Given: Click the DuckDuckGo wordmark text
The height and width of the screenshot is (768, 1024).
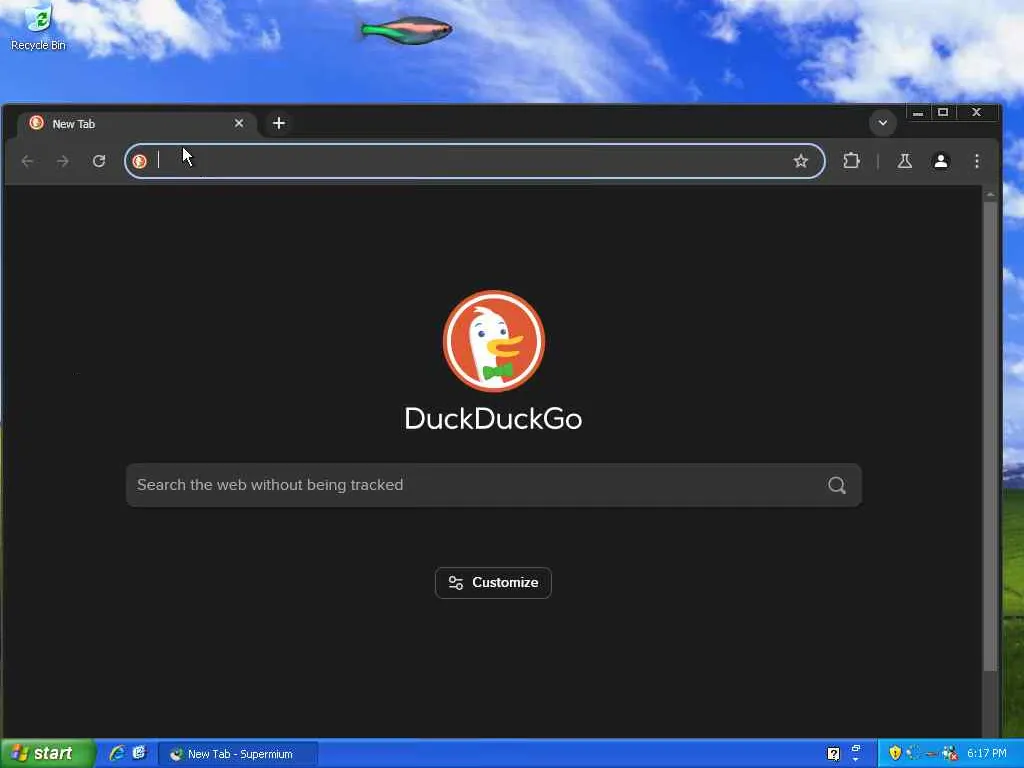Looking at the screenshot, I should coord(493,419).
